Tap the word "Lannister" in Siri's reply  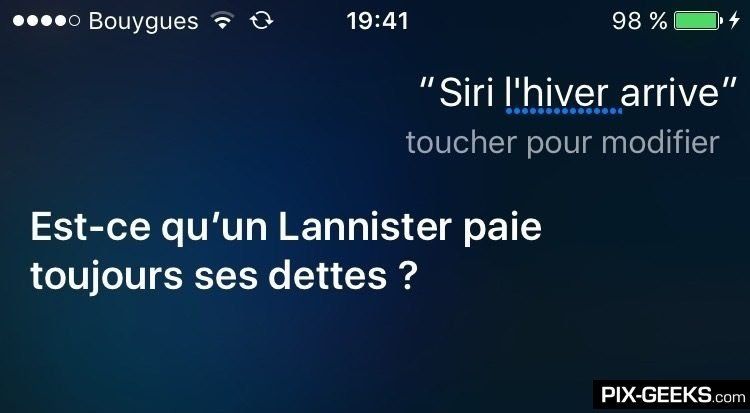(x=365, y=227)
